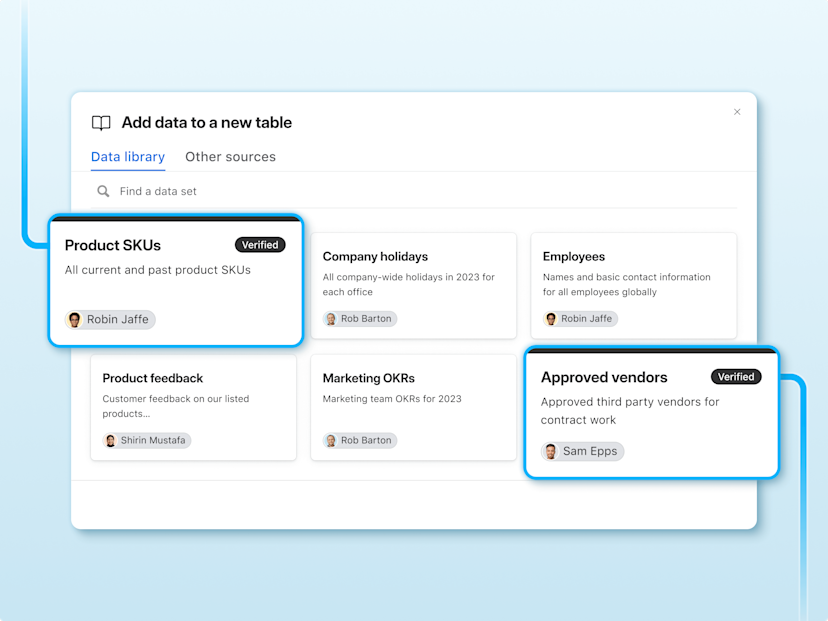Click the Verified badge on Product SKUs
Image resolution: width=828 pixels, height=621 pixels.
(x=260, y=244)
